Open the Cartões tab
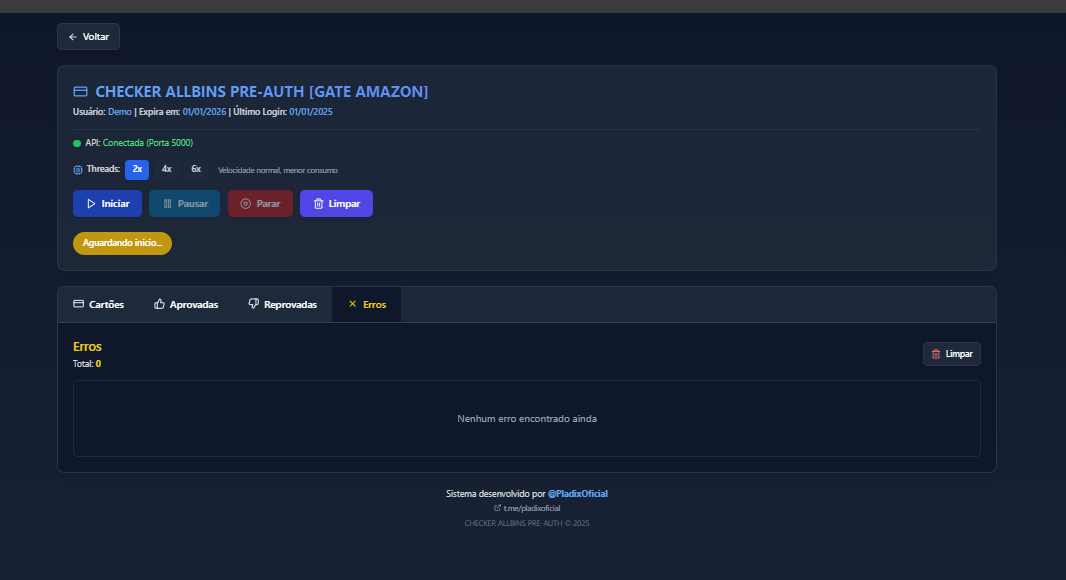The width and height of the screenshot is (1066, 580). coord(99,305)
